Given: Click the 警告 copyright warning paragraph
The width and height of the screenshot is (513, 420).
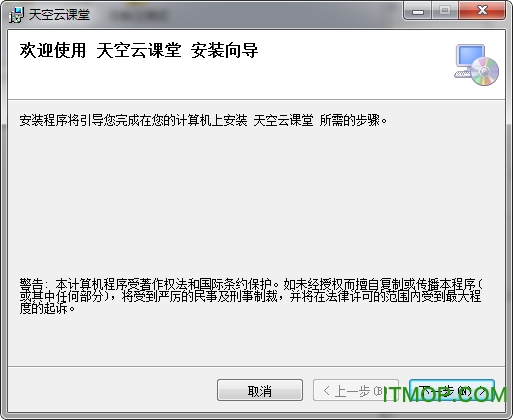Looking at the screenshot, I should point(251,296).
